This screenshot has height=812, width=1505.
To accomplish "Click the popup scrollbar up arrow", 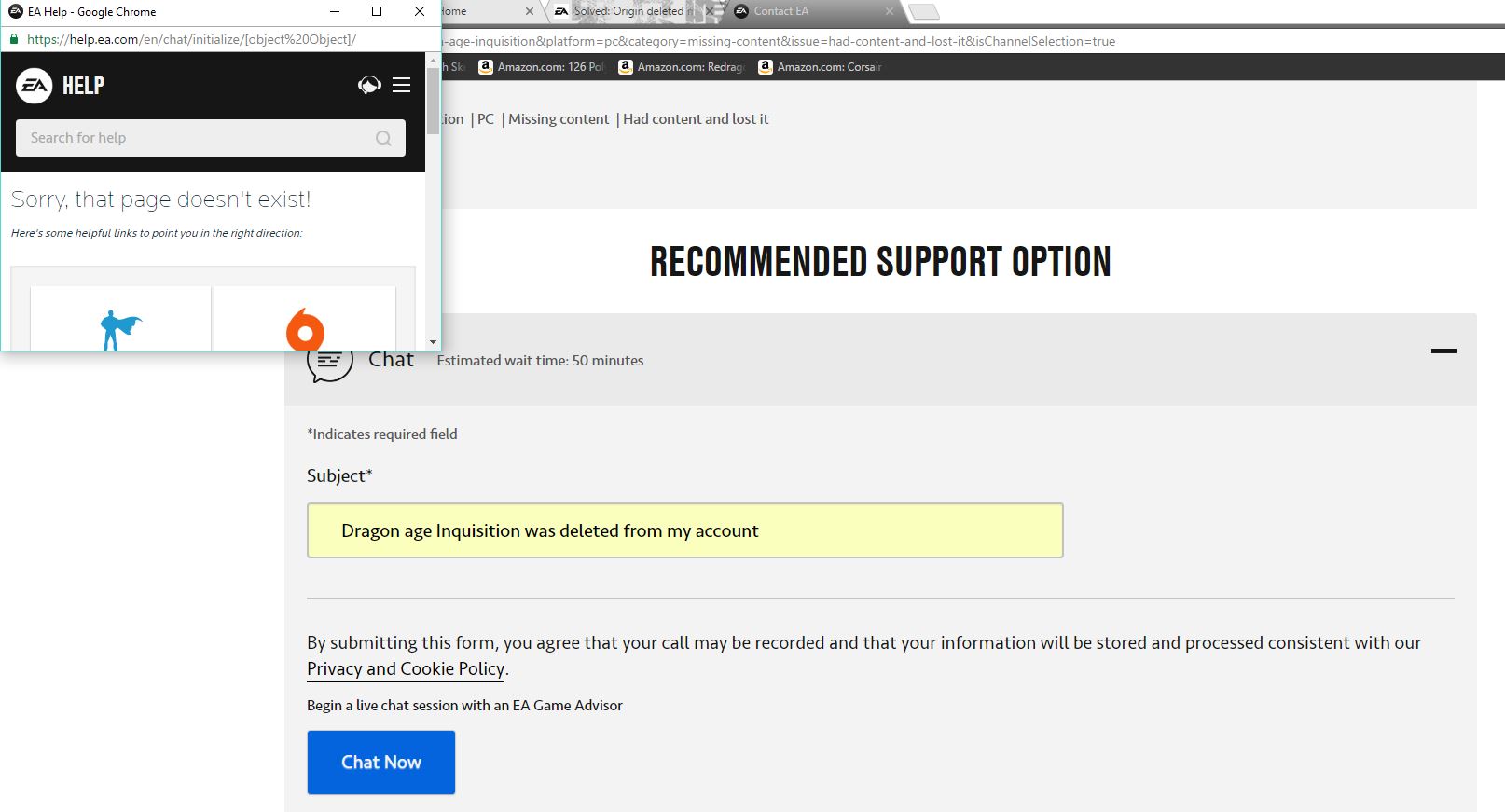I will pyautogui.click(x=433, y=60).
